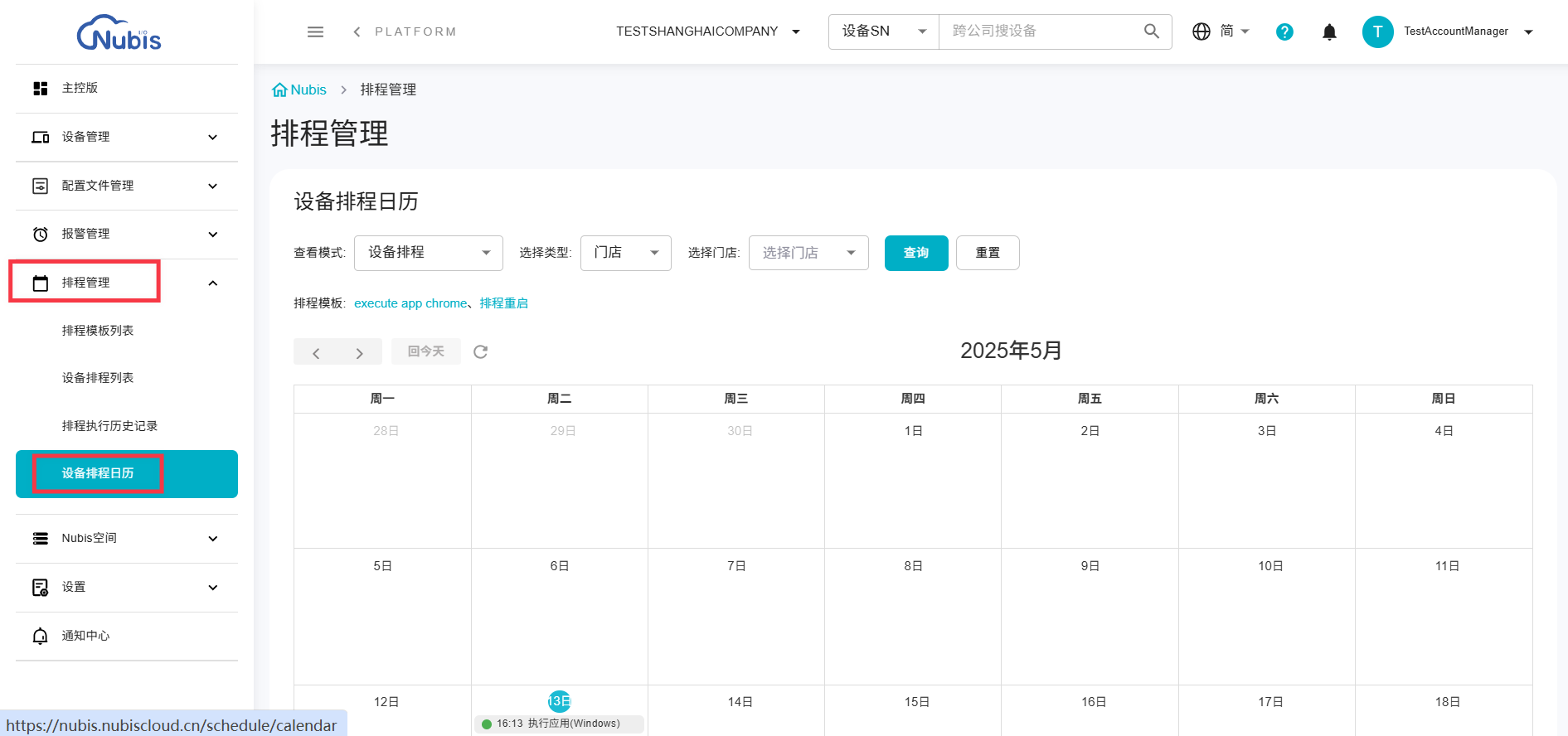The width and height of the screenshot is (1568, 736).
Task: Click the 查询 query button
Action: (916, 253)
